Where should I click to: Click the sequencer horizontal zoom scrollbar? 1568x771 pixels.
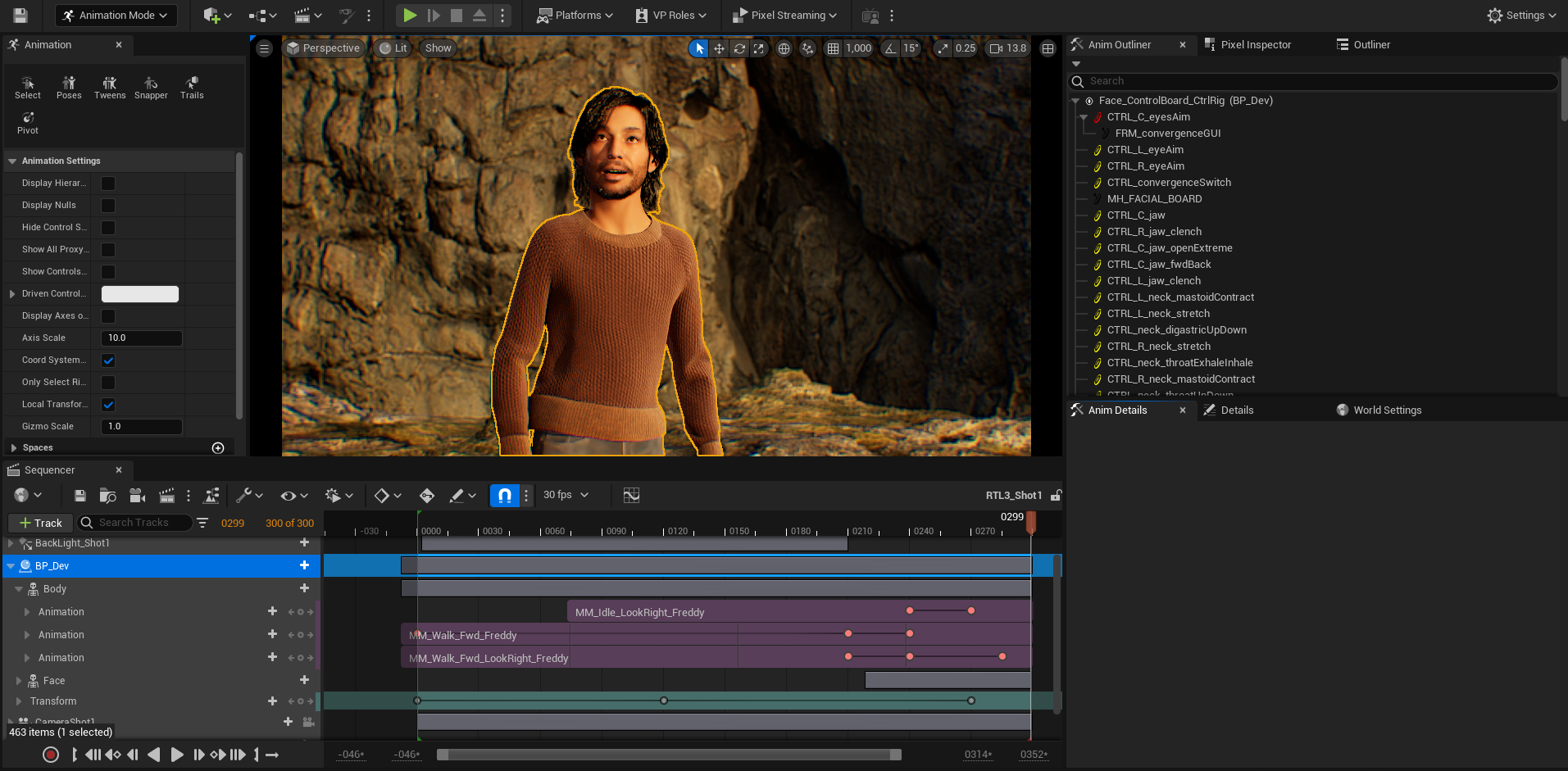(x=669, y=755)
